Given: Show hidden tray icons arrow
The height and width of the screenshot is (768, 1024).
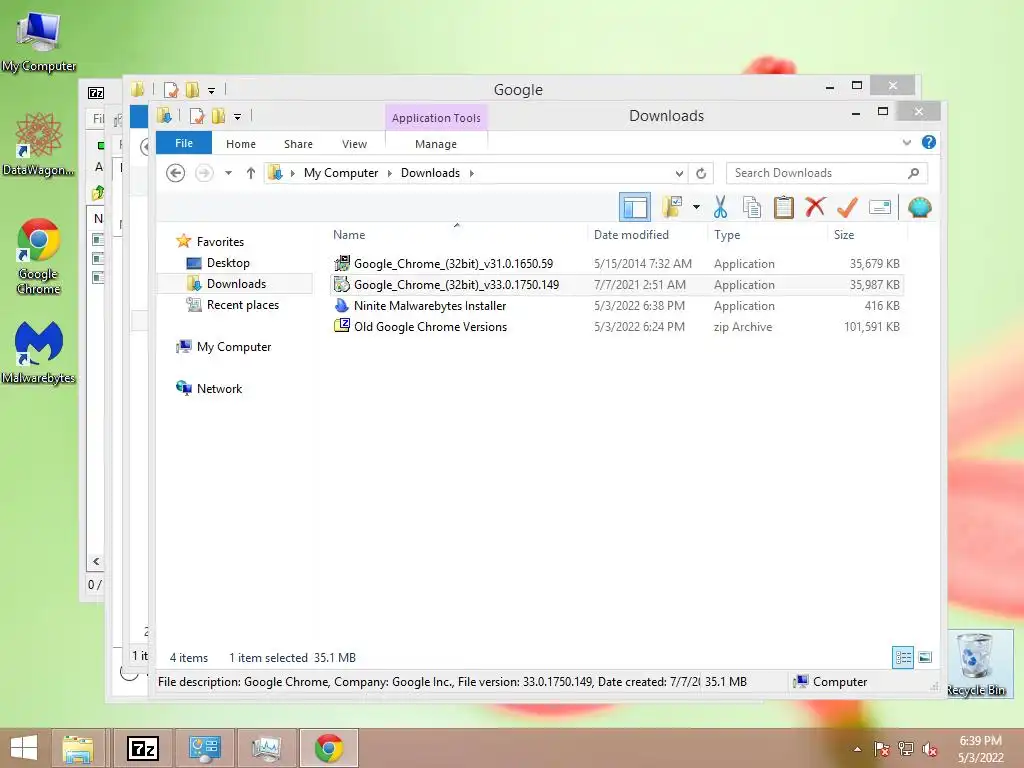Looking at the screenshot, I should click(x=857, y=749).
